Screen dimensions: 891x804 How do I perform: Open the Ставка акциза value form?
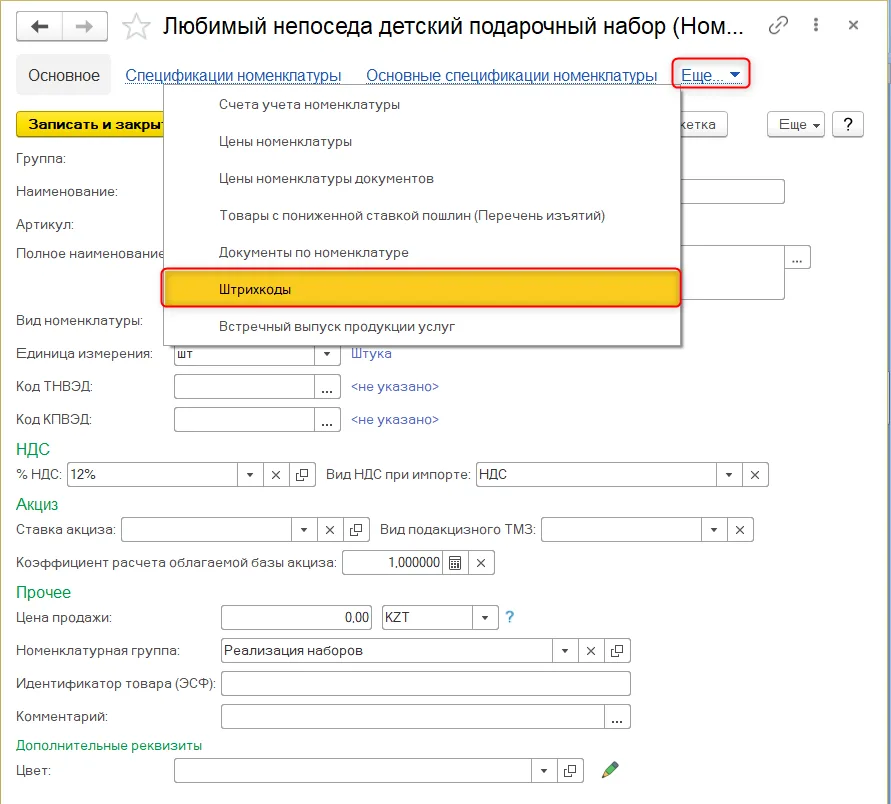pyautogui.click(x=356, y=530)
